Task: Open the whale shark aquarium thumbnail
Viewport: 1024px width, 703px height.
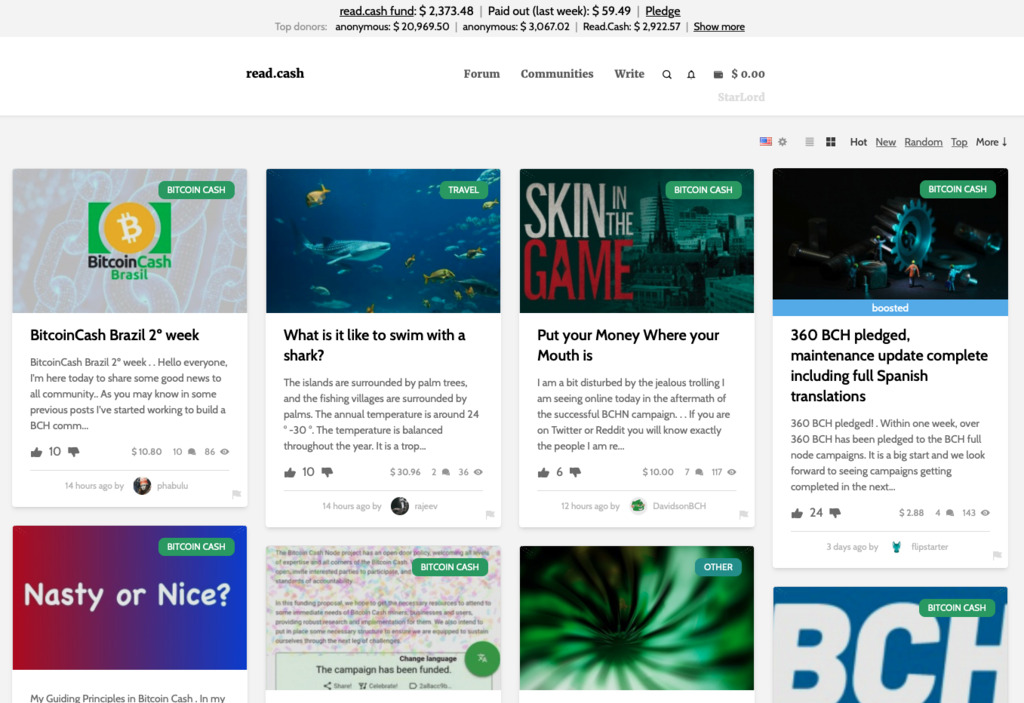Action: pyautogui.click(x=383, y=240)
